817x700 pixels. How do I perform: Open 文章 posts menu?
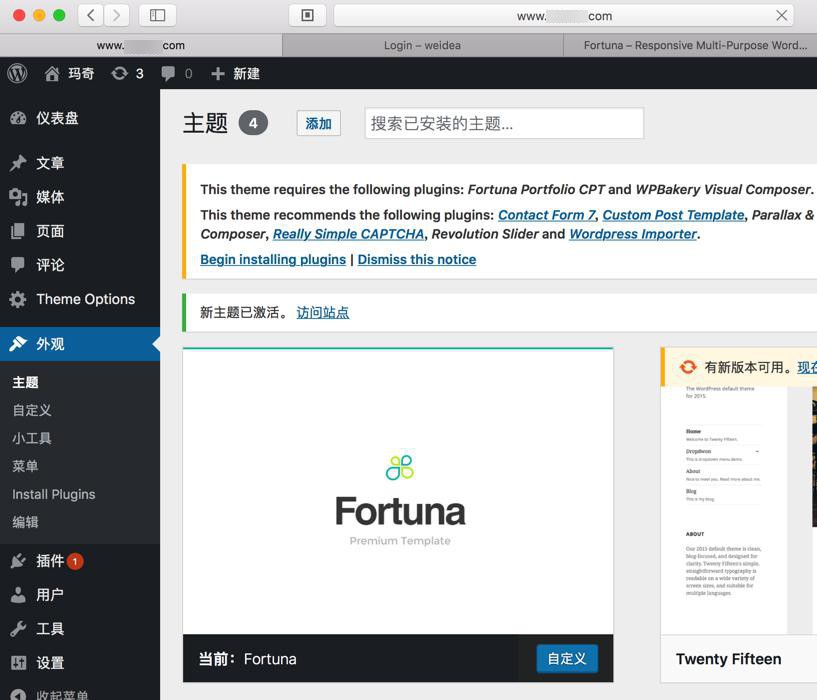(x=80, y=163)
